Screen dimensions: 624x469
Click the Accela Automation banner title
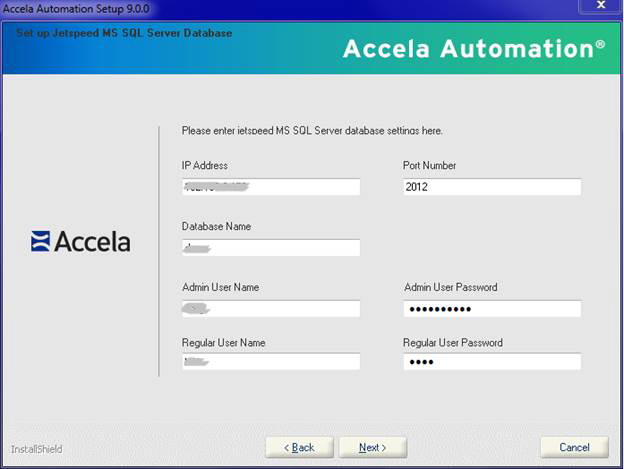click(473, 49)
